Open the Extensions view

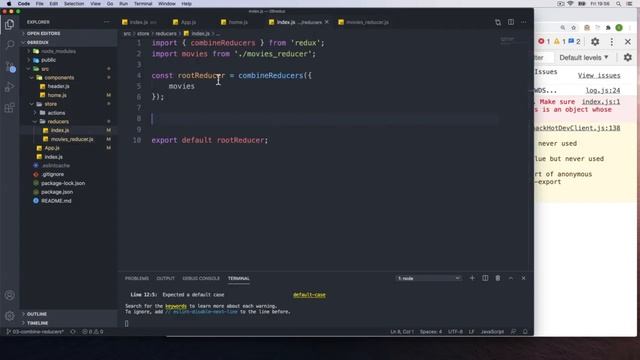click(9, 108)
